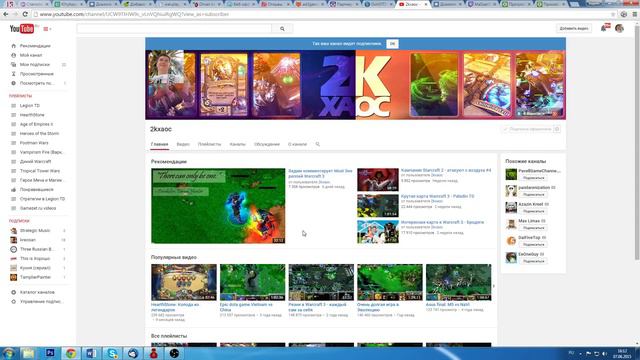Open Каталог каналов in sidebar
Viewport: 640px width, 360px height.
coord(37,292)
